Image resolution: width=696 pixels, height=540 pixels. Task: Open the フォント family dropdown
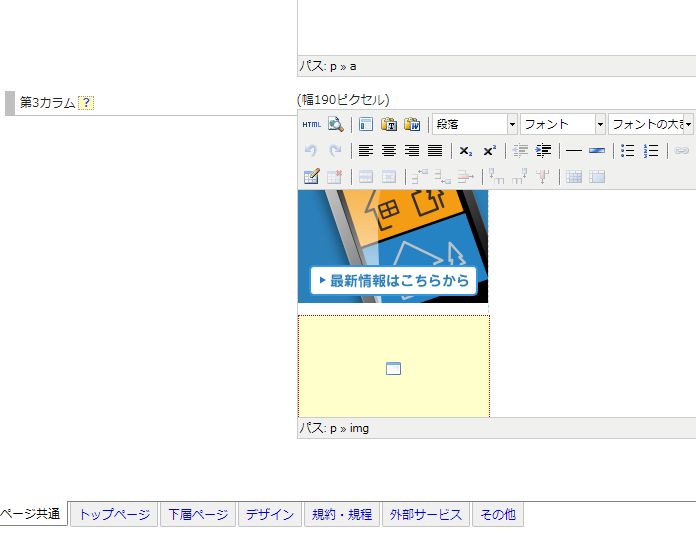coord(562,124)
